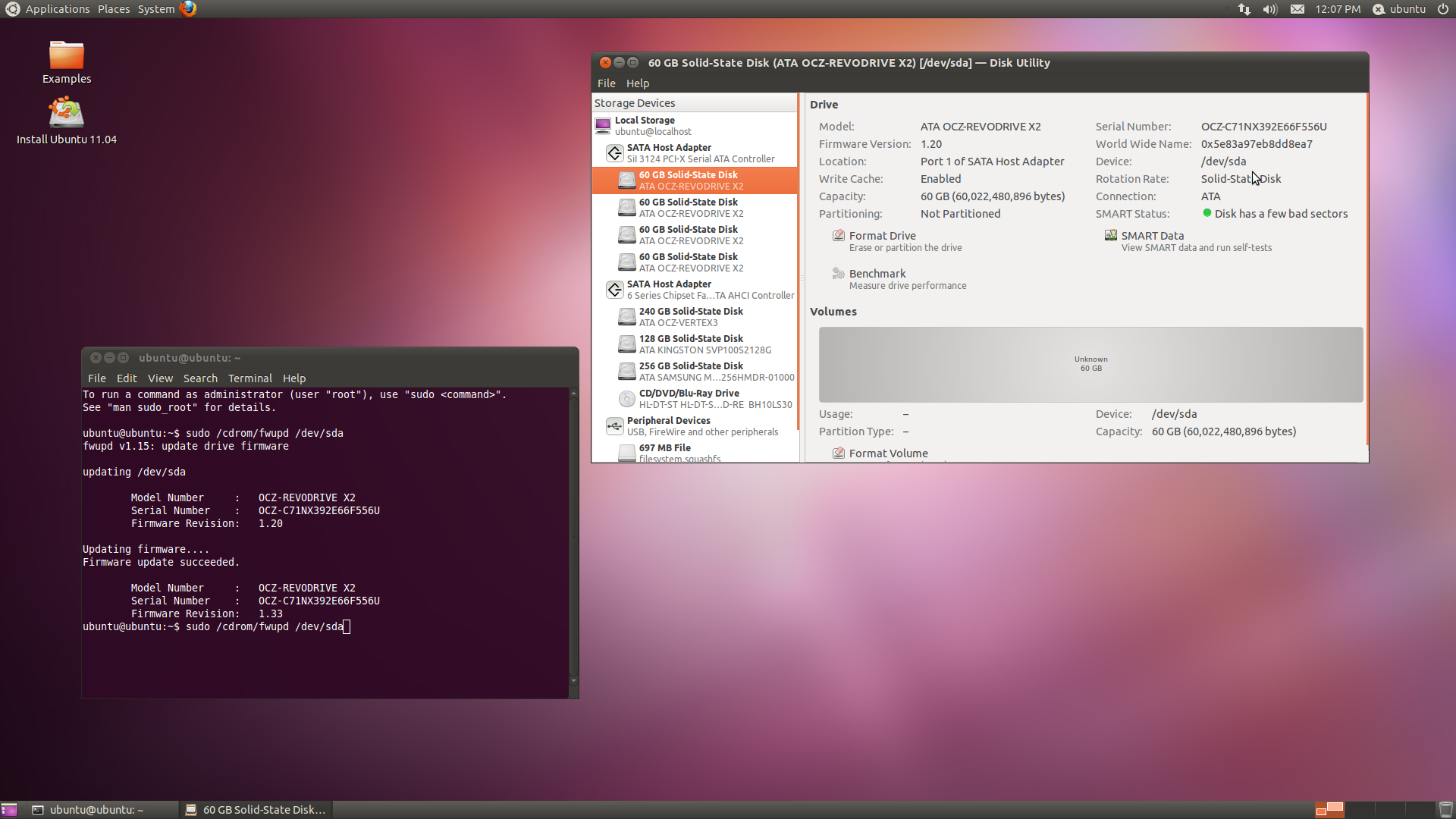Open the terminal Edit menu
Image resolution: width=1456 pixels, height=819 pixels.
pyautogui.click(x=127, y=378)
